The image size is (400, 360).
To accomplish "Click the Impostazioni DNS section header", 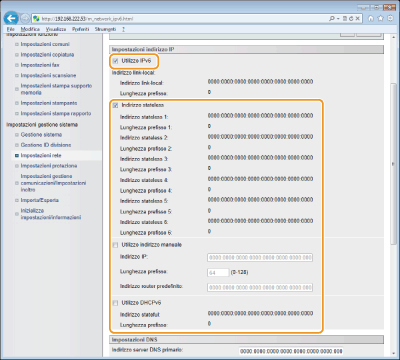I will click(x=247, y=340).
